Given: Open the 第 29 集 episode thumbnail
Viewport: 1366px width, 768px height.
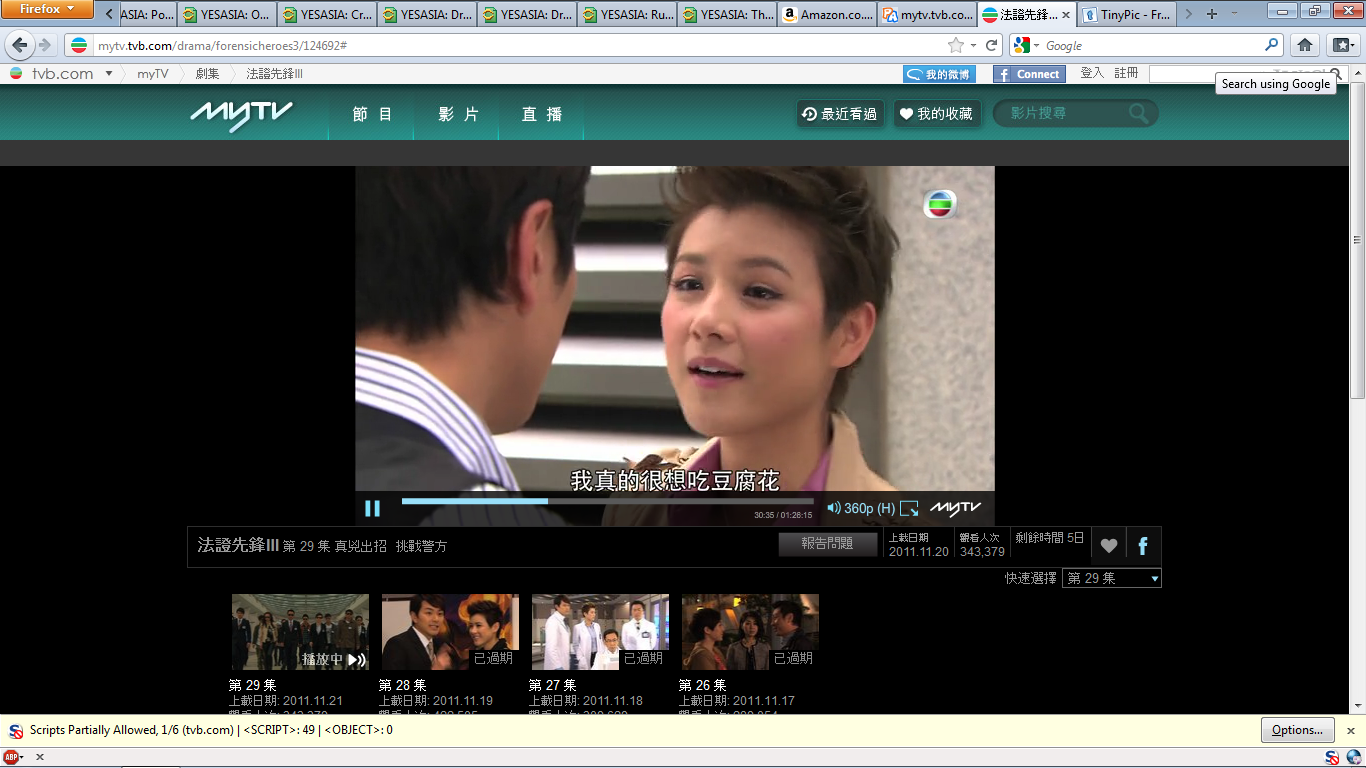Looking at the screenshot, I should [300, 632].
